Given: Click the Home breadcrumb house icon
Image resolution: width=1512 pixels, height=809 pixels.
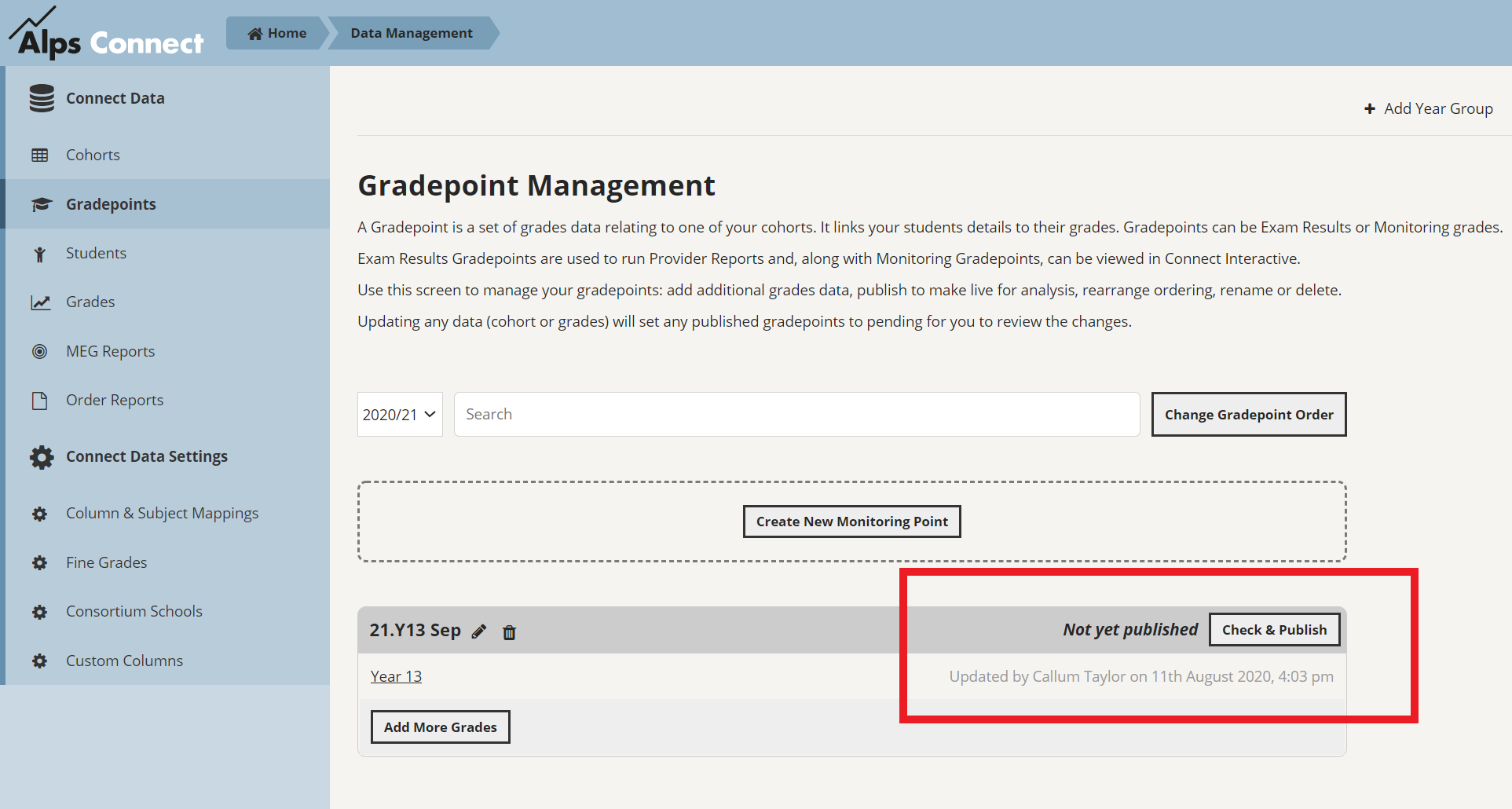Looking at the screenshot, I should click(254, 34).
